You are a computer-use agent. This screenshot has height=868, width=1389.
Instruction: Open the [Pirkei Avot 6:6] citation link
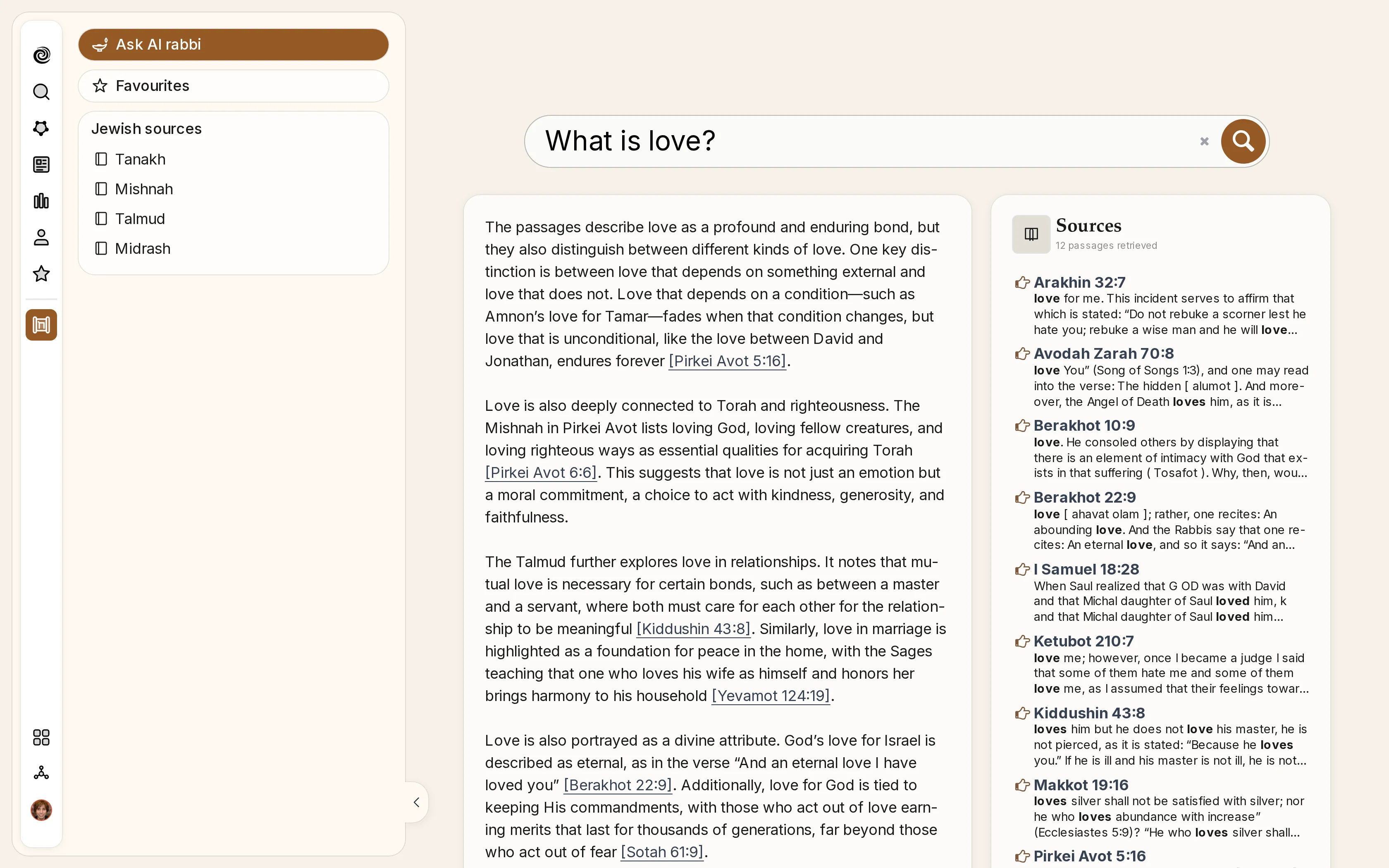[541, 472]
